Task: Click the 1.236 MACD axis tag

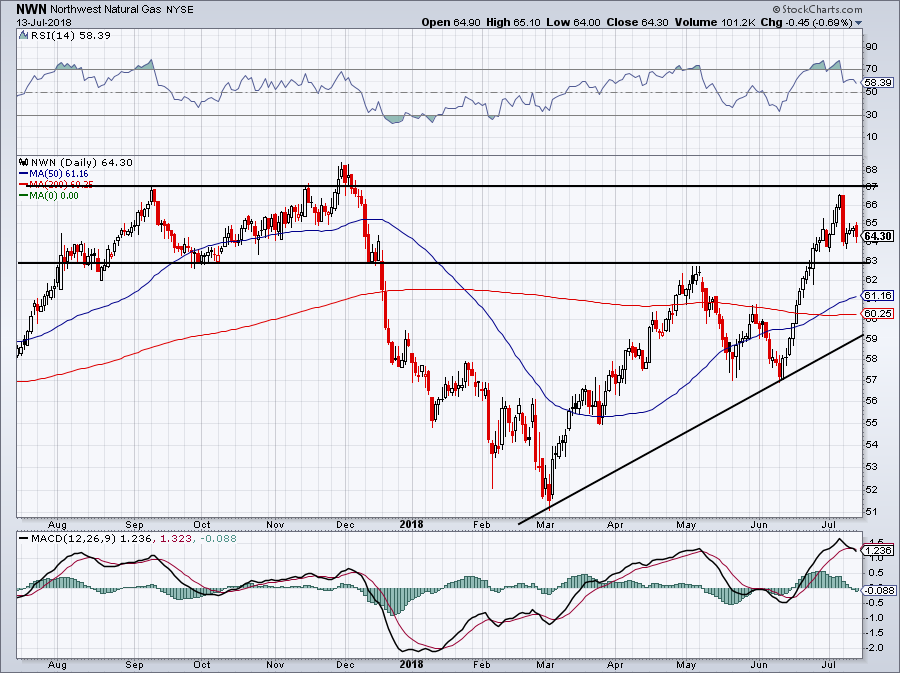Action: click(878, 550)
